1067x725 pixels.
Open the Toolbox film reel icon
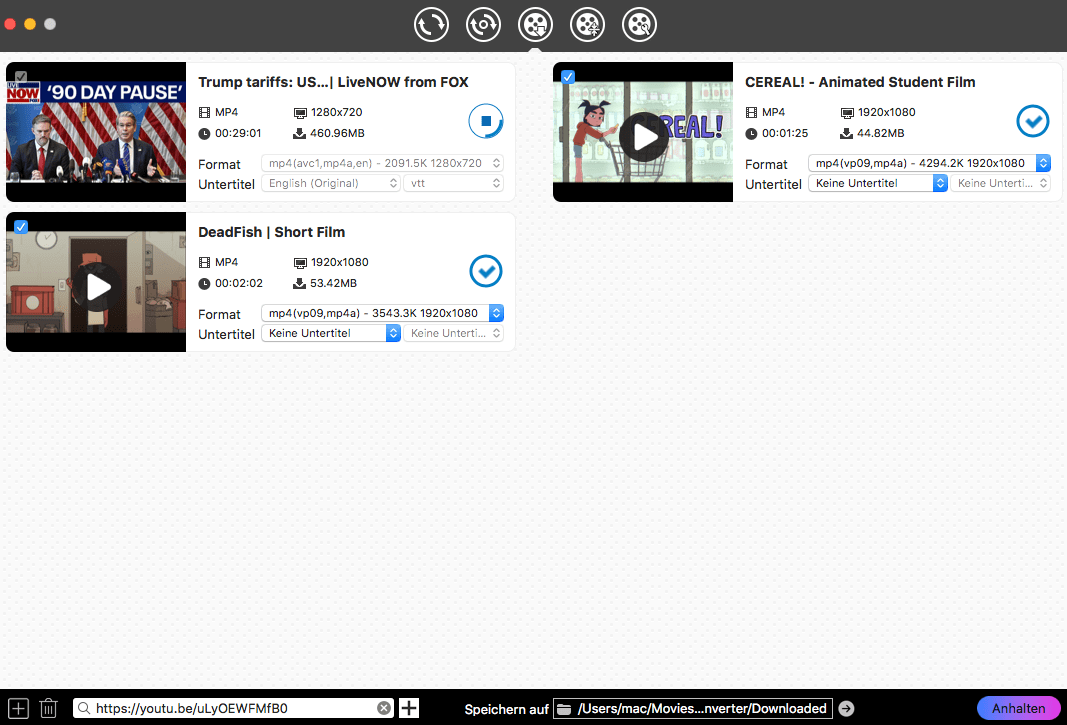[x=587, y=24]
